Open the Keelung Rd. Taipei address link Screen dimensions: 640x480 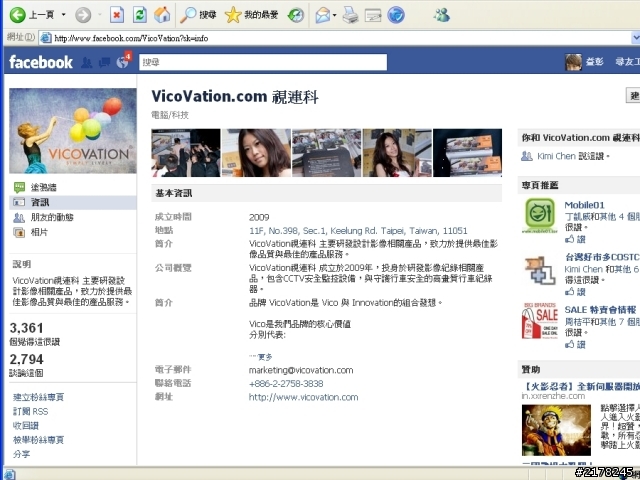(358, 231)
